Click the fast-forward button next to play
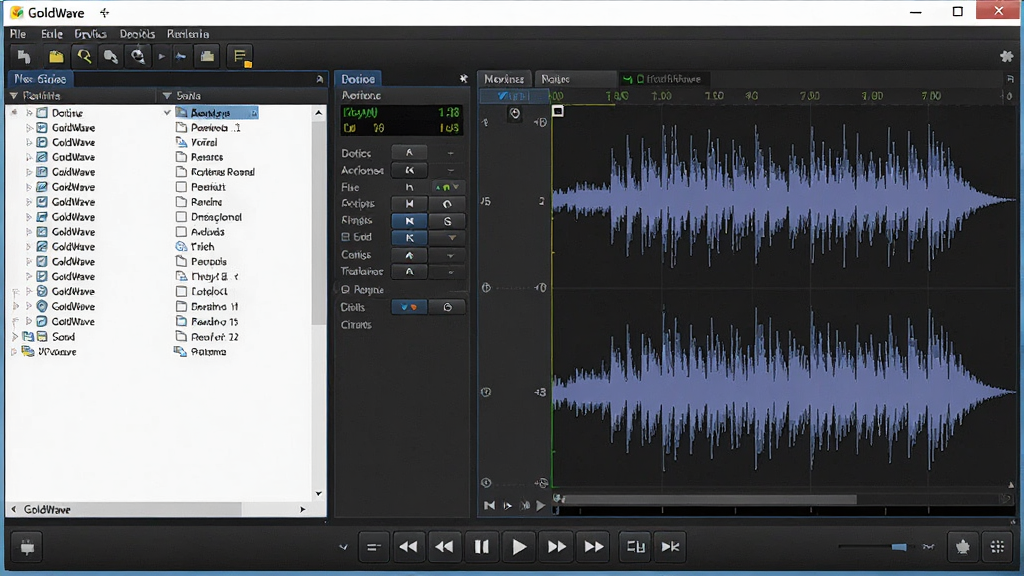 pyautogui.click(x=556, y=547)
